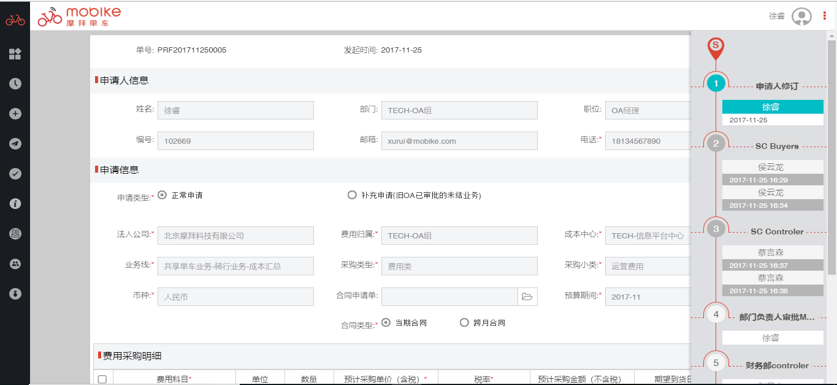Viewport: 837px width, 385px height.
Task: Tick the select-all checkbox in 费用采购明细 table
Action: [x=102, y=379]
